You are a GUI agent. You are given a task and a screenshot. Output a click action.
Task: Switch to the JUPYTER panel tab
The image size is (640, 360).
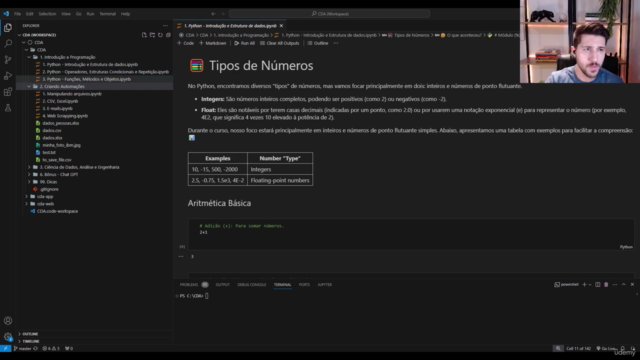tap(324, 284)
